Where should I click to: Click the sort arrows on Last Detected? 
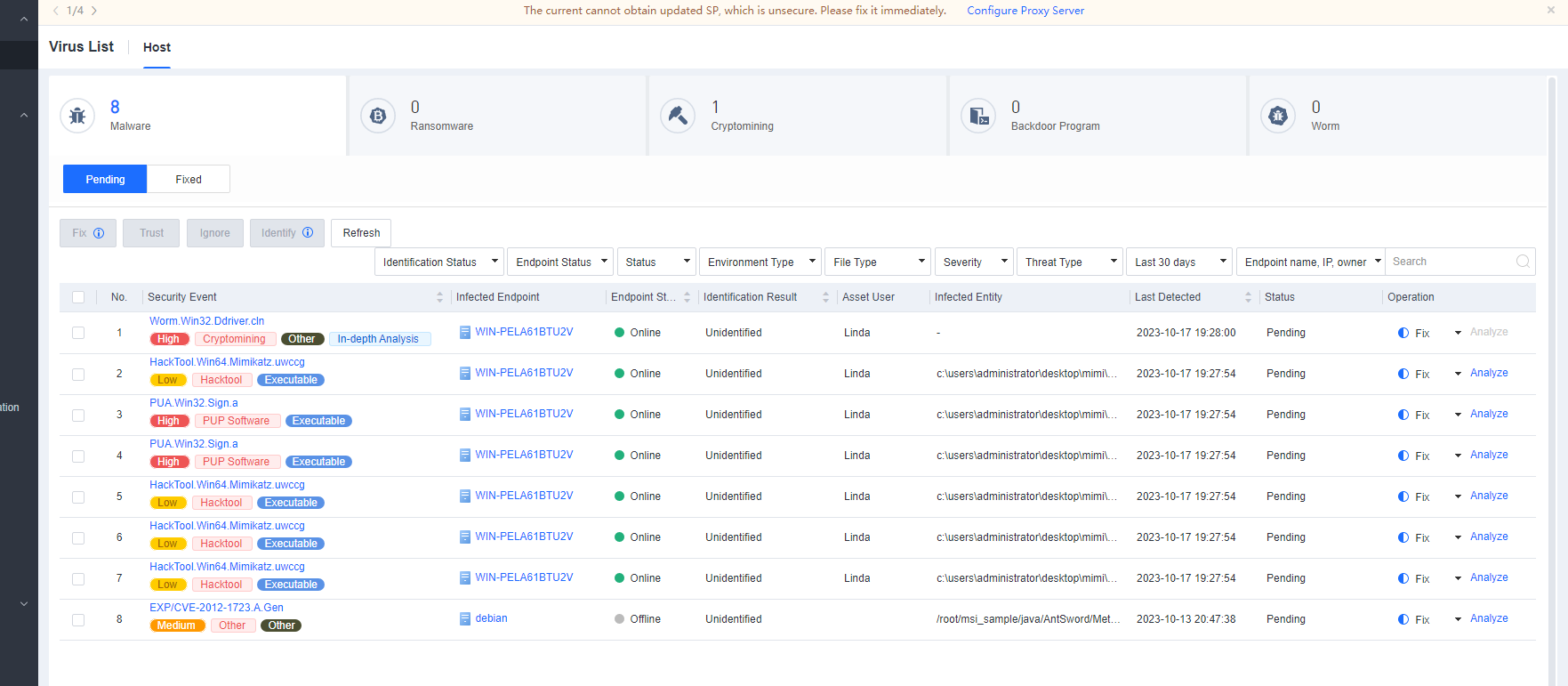pos(1248,297)
